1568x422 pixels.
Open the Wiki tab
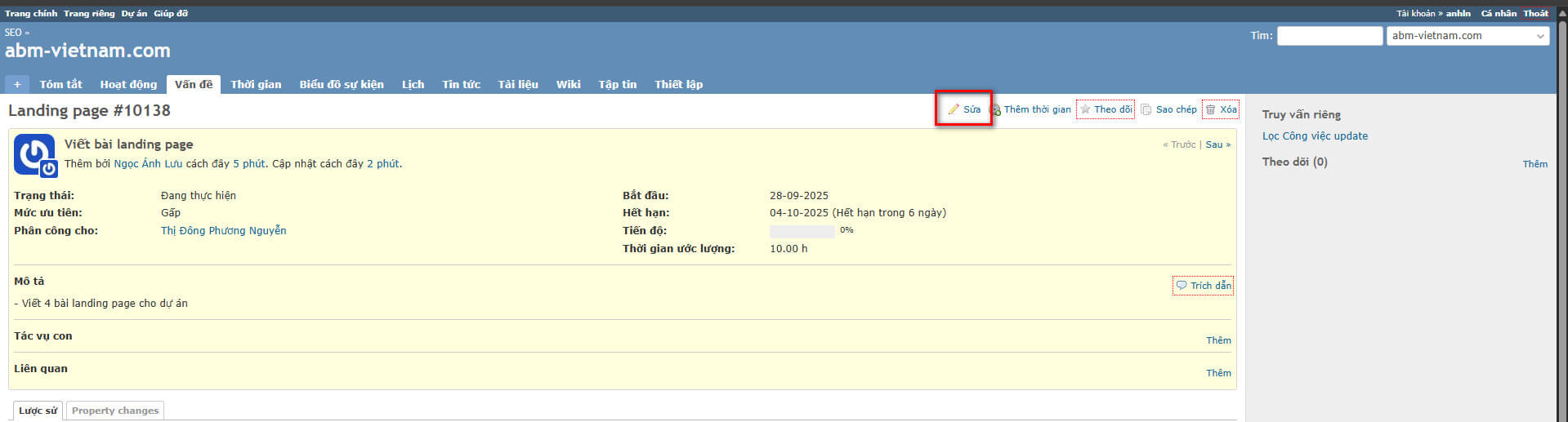click(568, 84)
